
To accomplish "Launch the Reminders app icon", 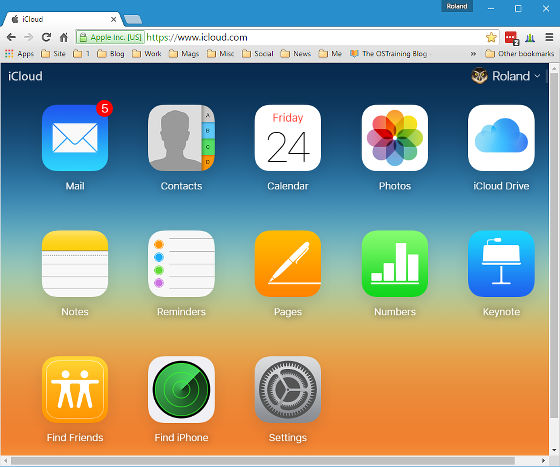I will tap(181, 263).
